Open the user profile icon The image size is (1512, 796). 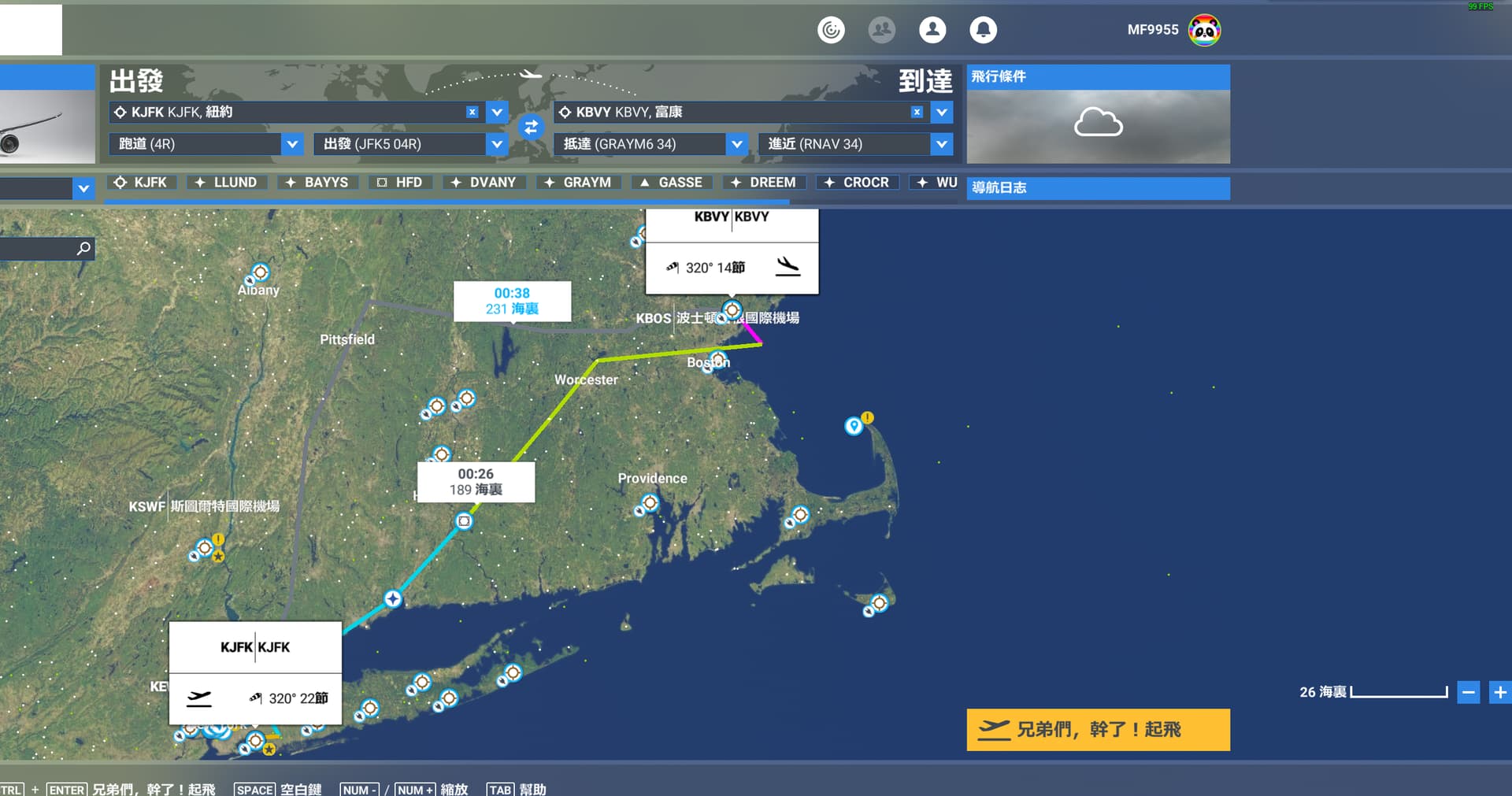click(x=932, y=30)
